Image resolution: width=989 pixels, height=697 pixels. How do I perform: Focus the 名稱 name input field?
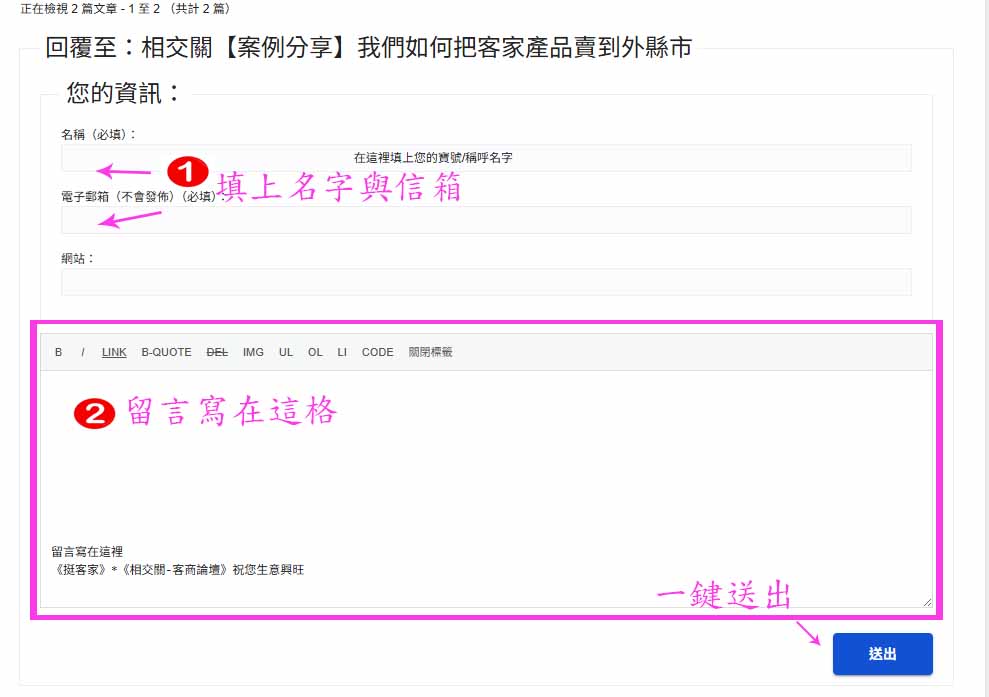[486, 158]
